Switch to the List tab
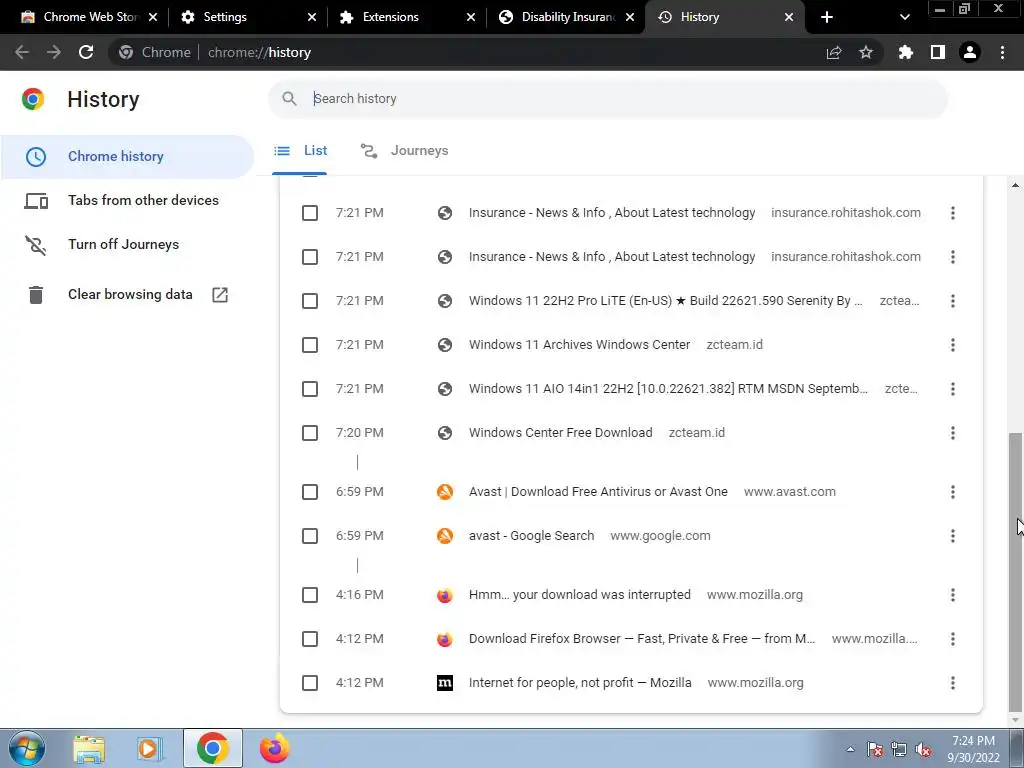Image resolution: width=1024 pixels, height=768 pixels. pos(300,151)
